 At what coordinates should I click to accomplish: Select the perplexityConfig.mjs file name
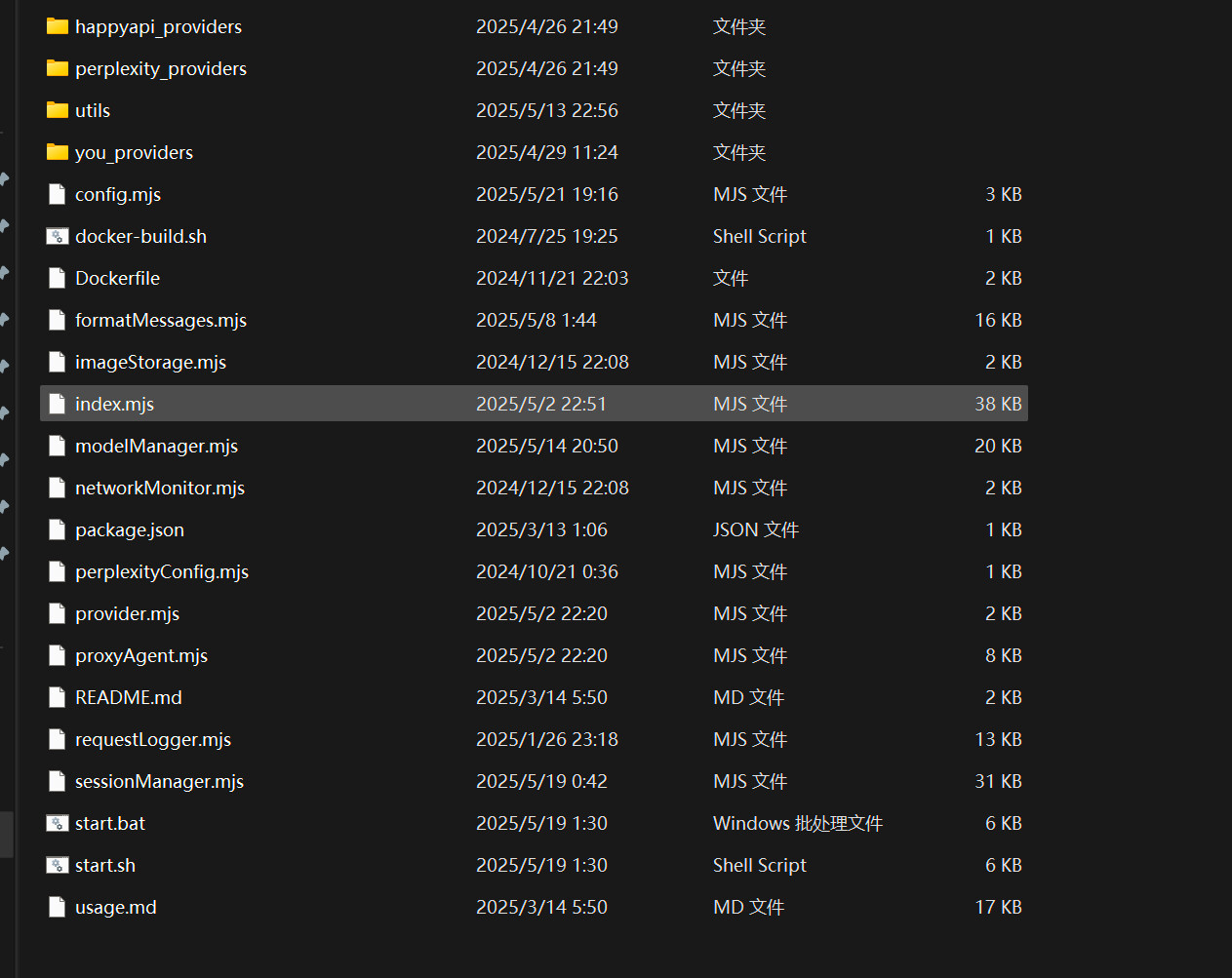(161, 571)
